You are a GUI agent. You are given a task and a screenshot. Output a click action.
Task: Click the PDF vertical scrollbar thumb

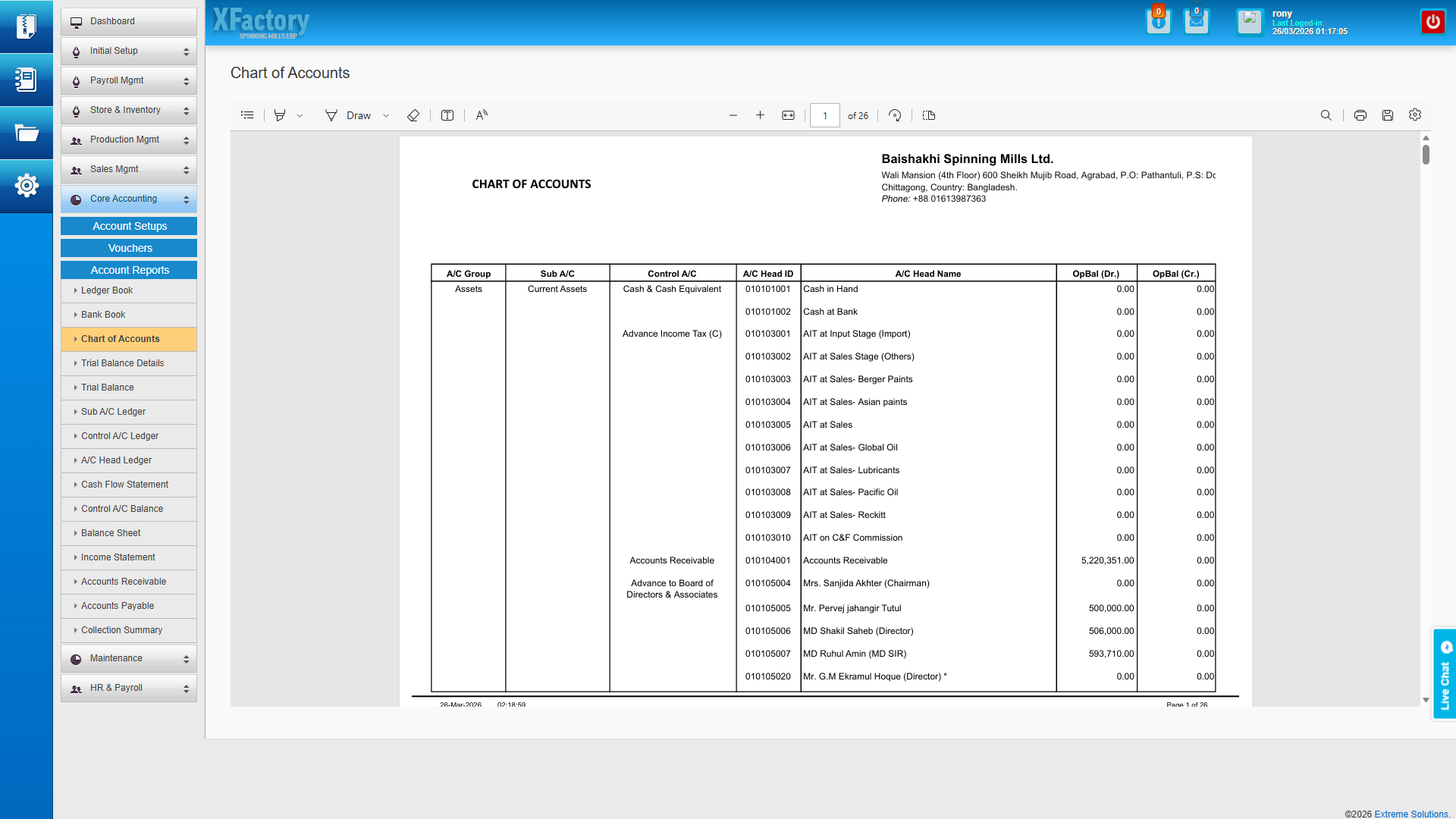[x=1426, y=155]
